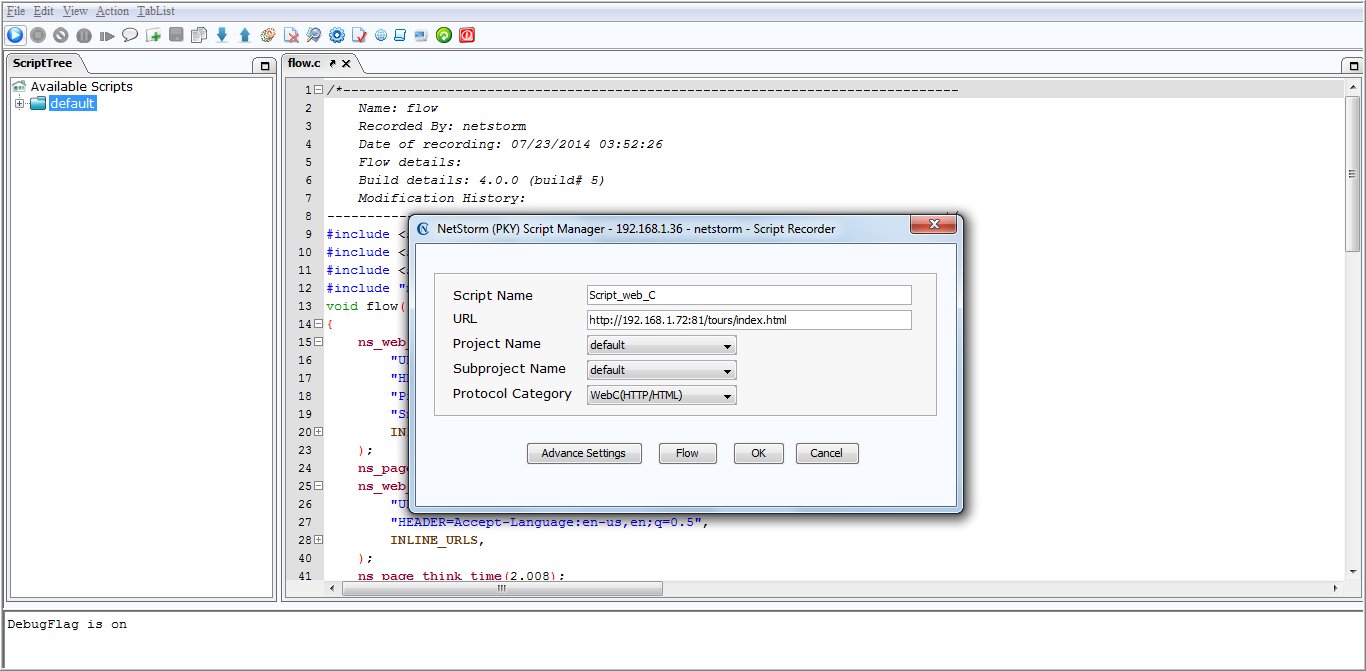Click the green refresh toolbar icon
Viewport: 1366px width, 671px height.
click(444, 35)
